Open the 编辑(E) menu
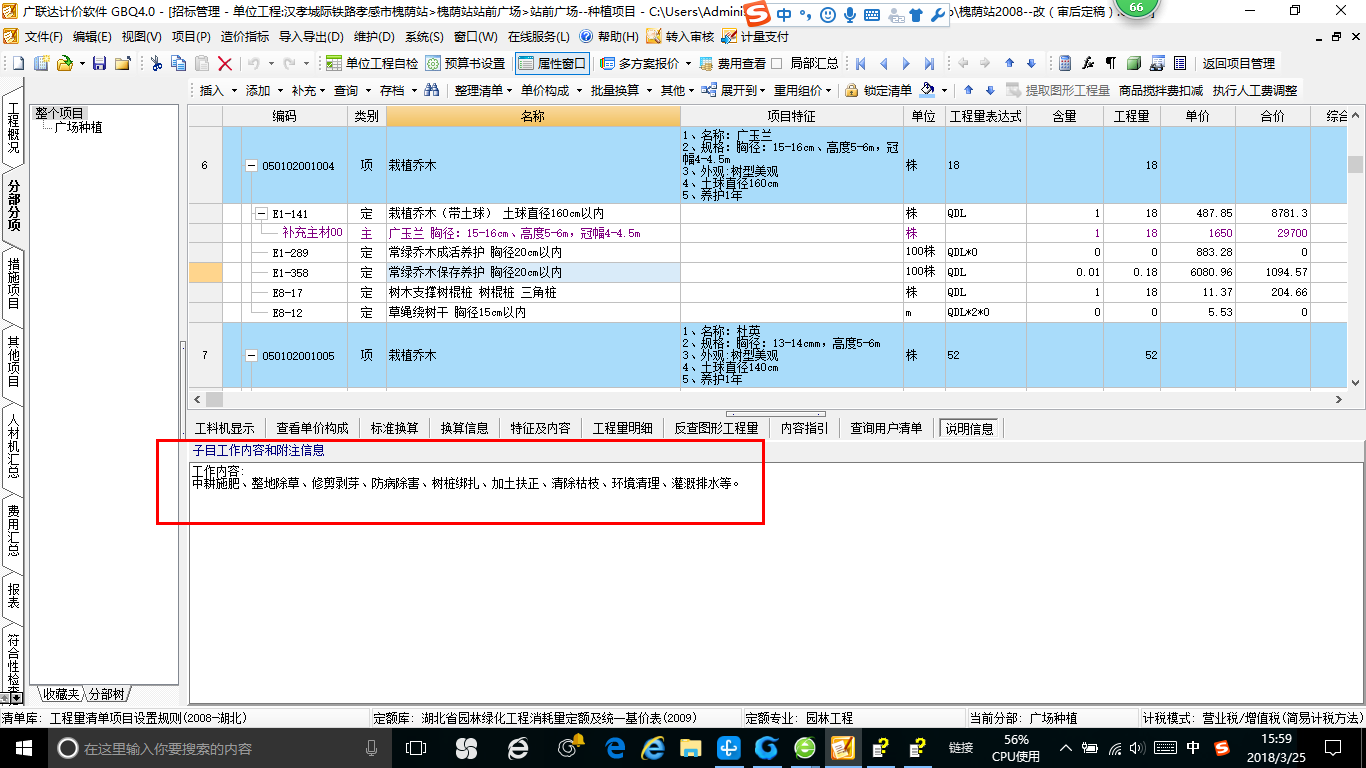The height and width of the screenshot is (768, 1366). click(92, 37)
